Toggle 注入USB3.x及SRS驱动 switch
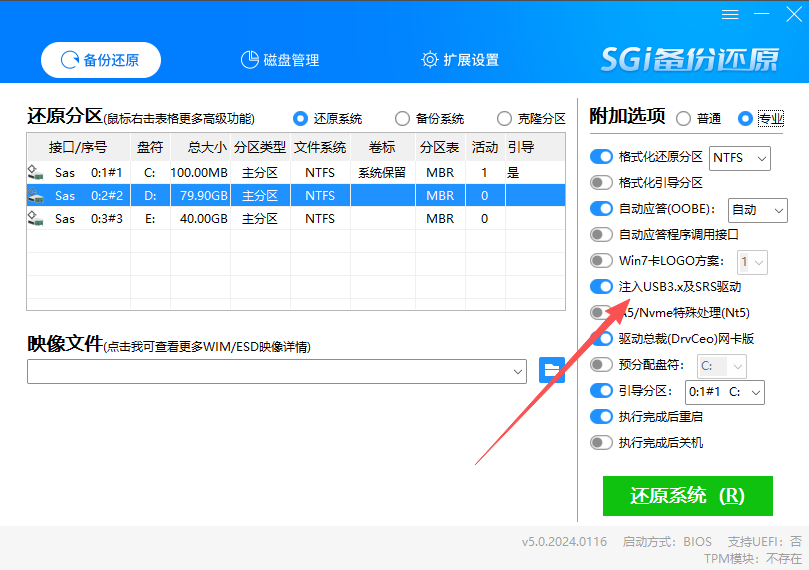The width and height of the screenshot is (809, 570). 601,287
